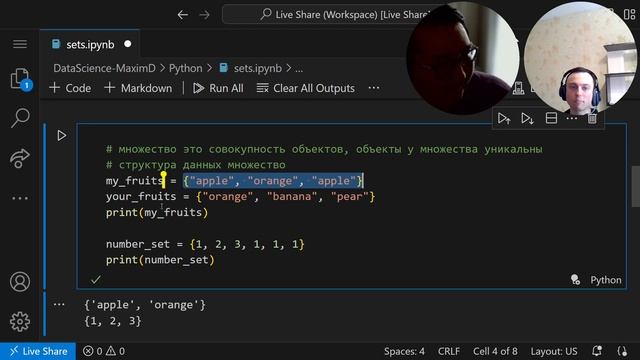Run the current notebook cell
The image size is (640, 360).
[x=62, y=136]
